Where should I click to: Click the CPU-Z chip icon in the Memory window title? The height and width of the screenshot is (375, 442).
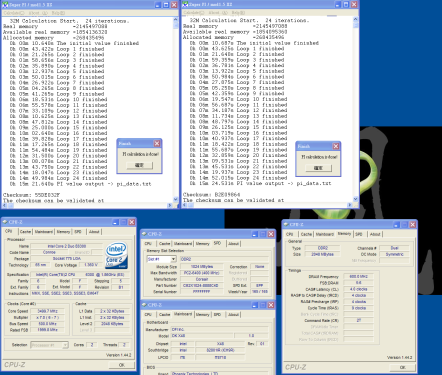click(x=286, y=225)
